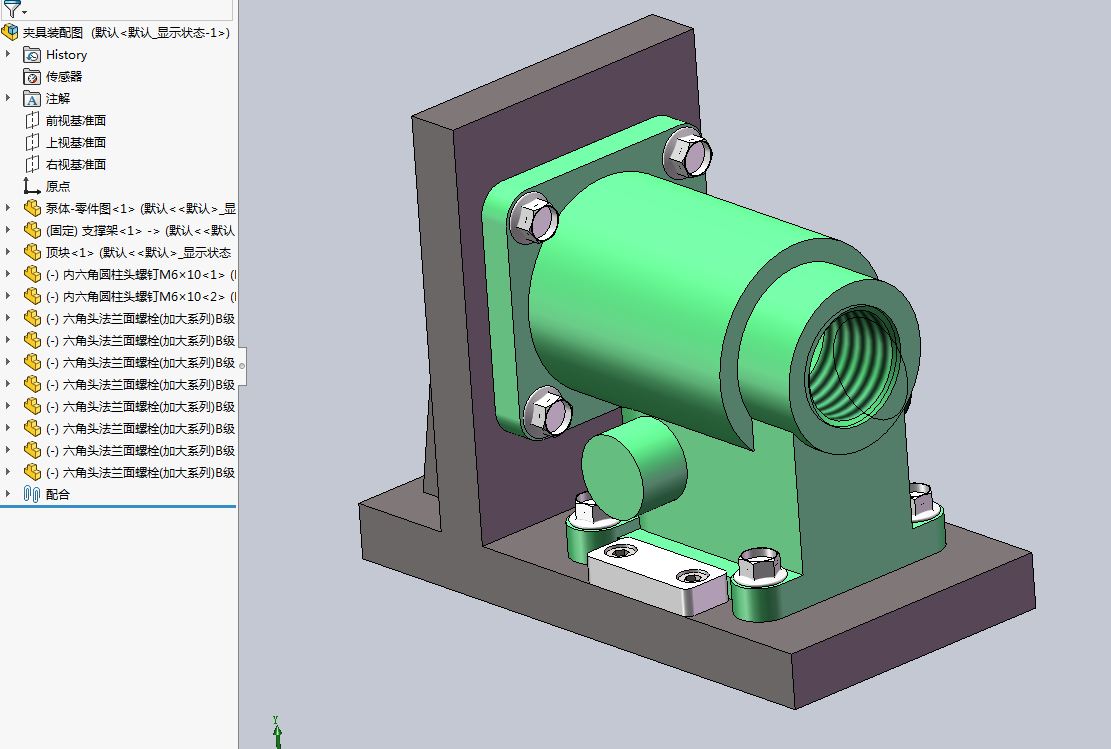1111x749 pixels.
Task: Select the 顶块<1> tree row text
Action: [x=138, y=252]
